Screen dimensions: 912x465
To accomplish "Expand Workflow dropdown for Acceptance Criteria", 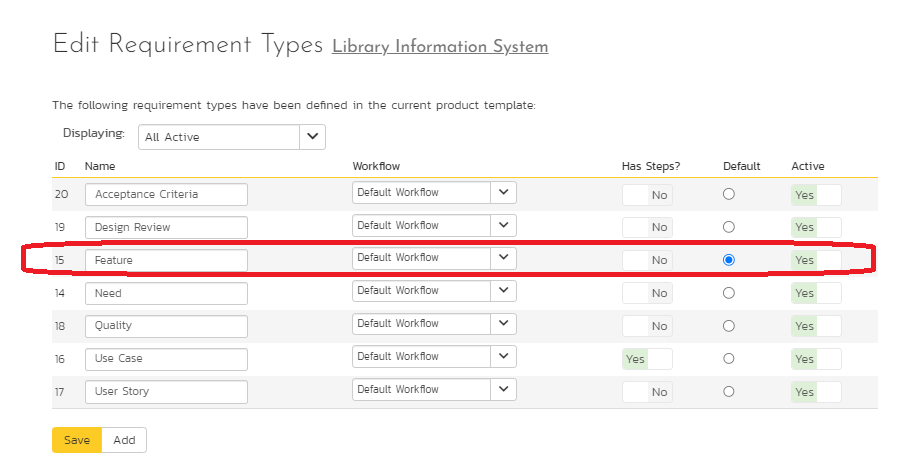I will point(434,193).
